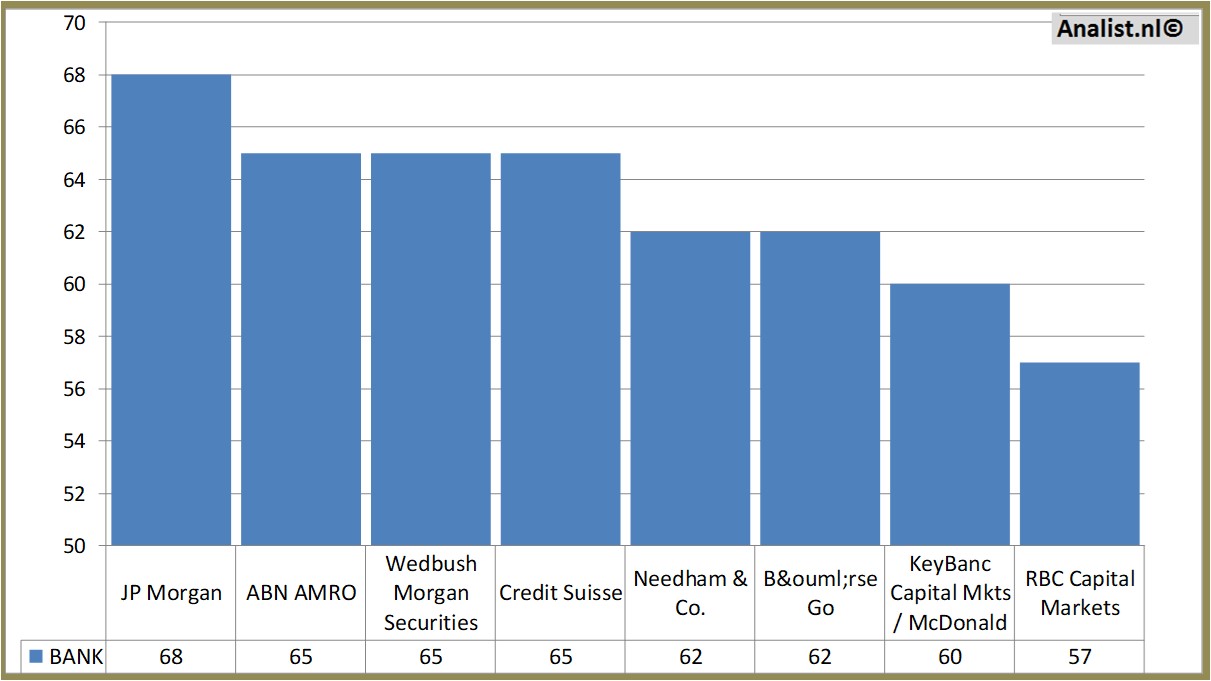Image resolution: width=1211 pixels, height=681 pixels.
Task: Select the B&ouml;rse Go bar
Action: (x=820, y=389)
